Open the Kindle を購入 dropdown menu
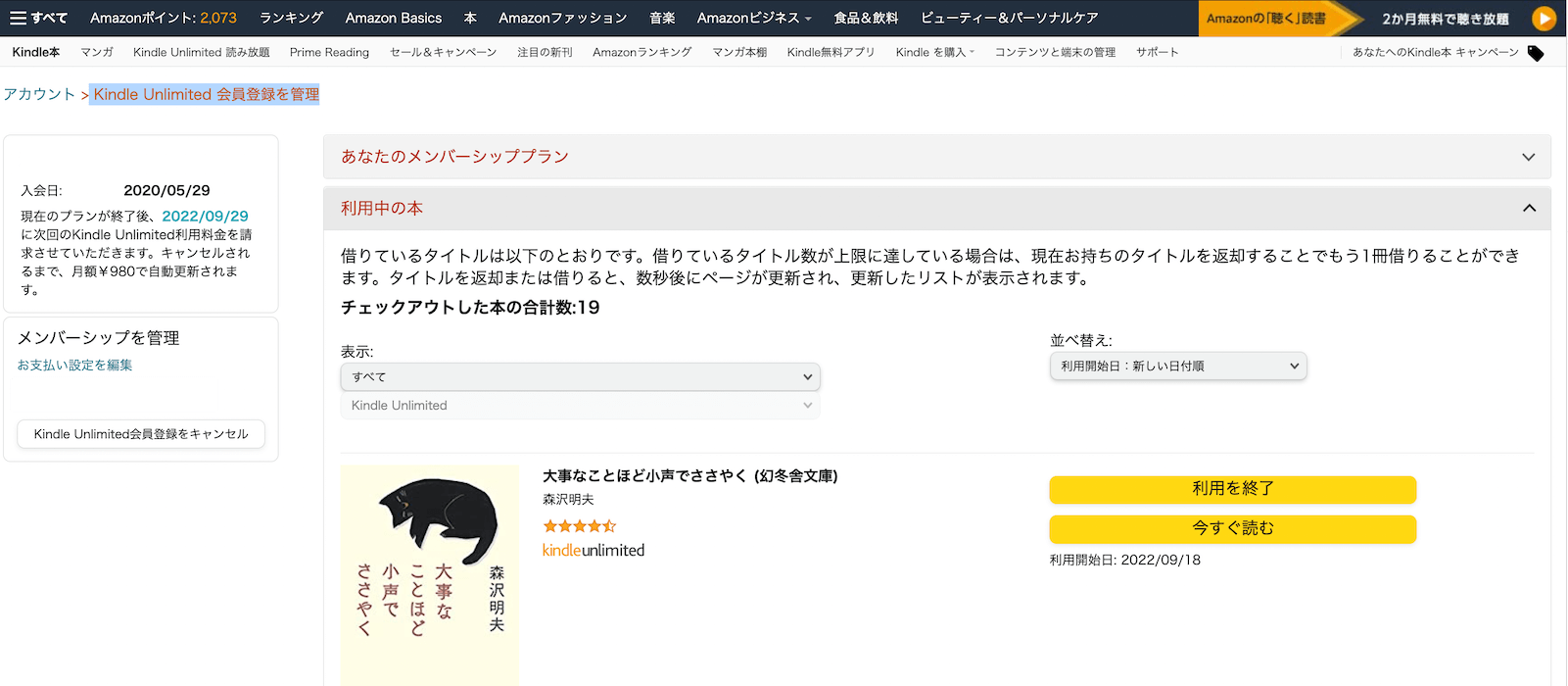 (x=935, y=52)
